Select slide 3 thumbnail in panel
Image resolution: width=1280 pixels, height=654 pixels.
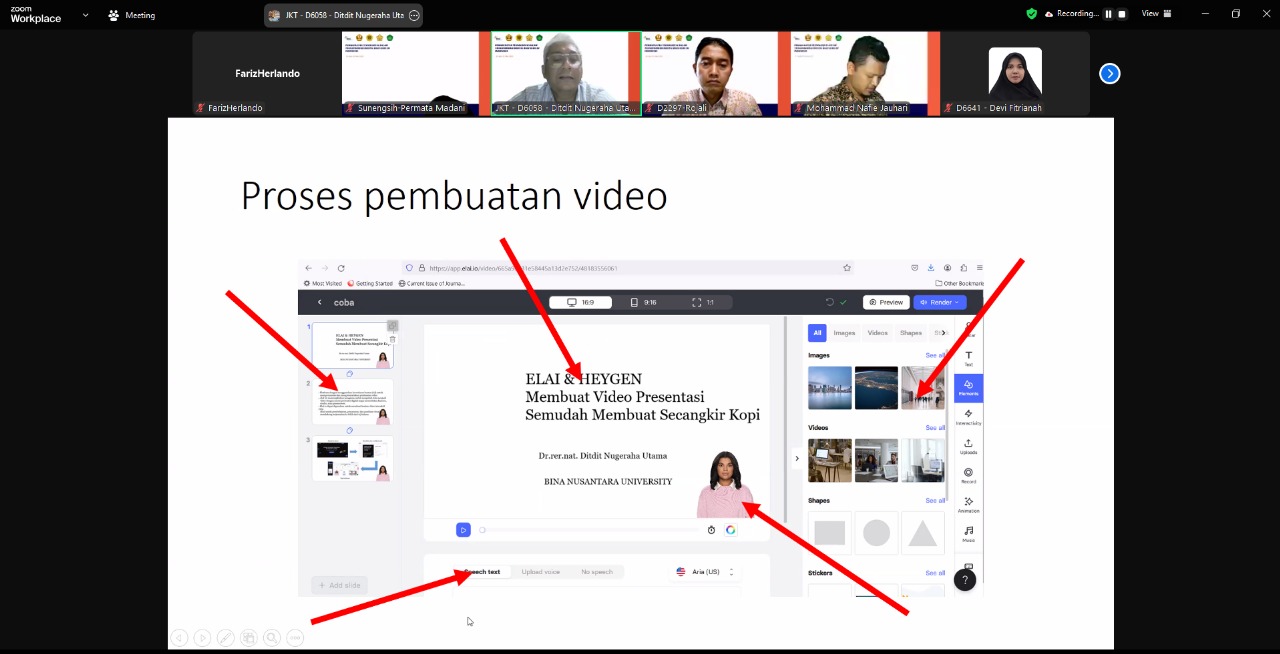click(352, 459)
